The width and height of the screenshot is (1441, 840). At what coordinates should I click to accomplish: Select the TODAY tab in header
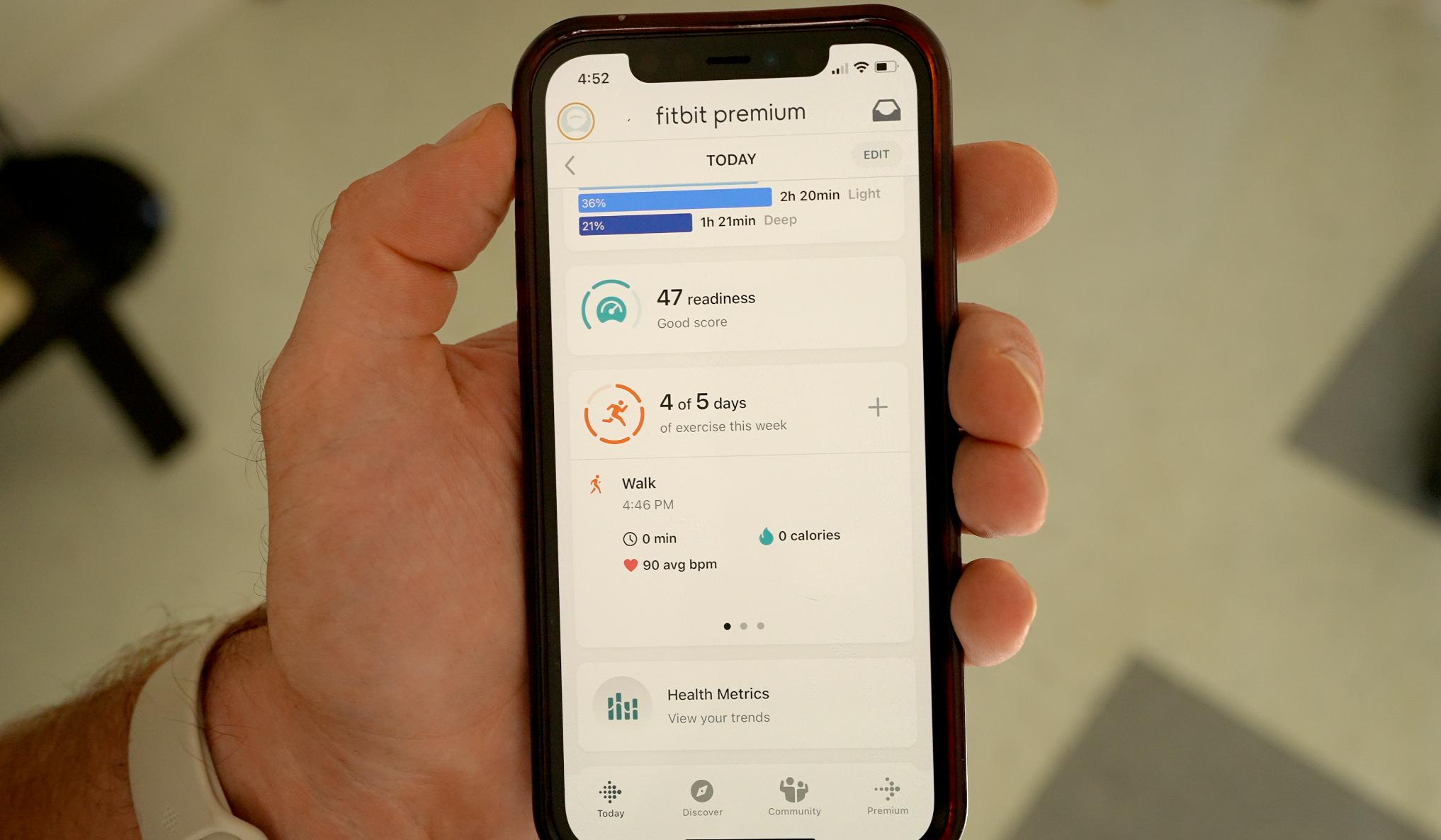pyautogui.click(x=729, y=156)
